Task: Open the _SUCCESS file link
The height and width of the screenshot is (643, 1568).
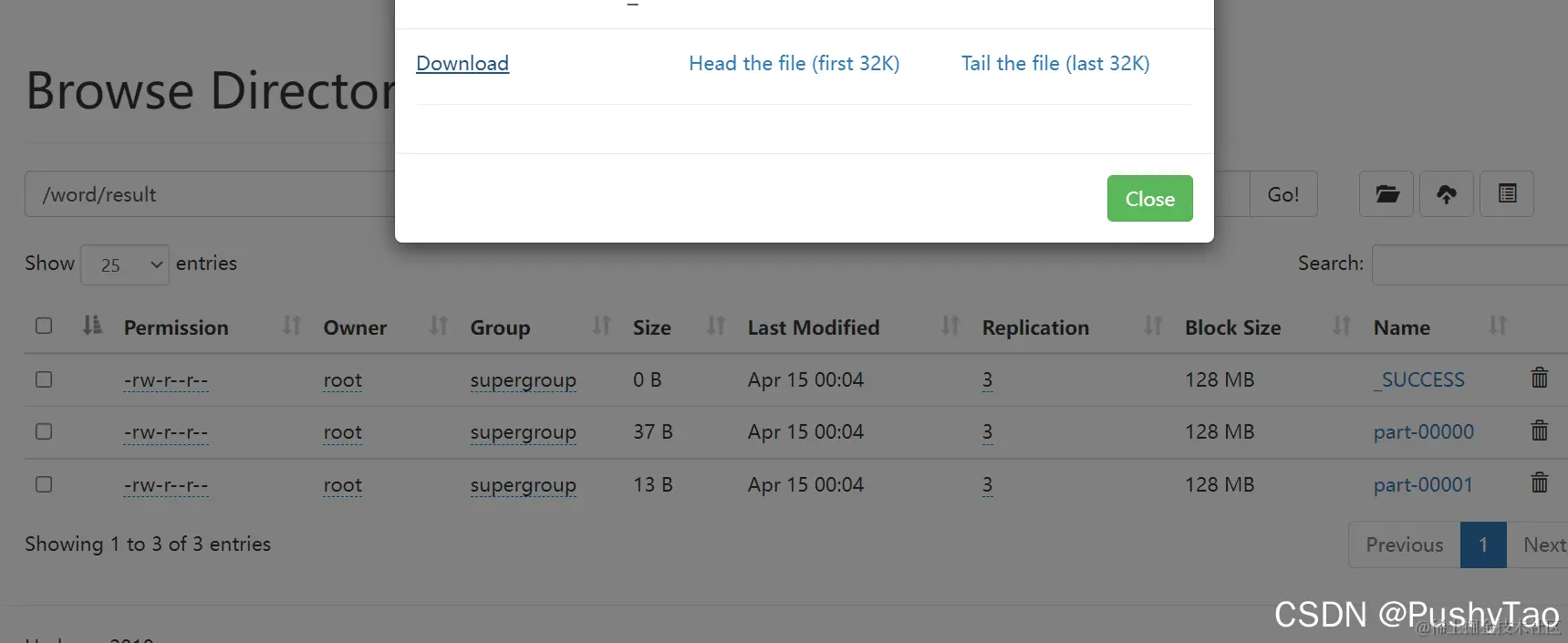Action: (x=1419, y=380)
